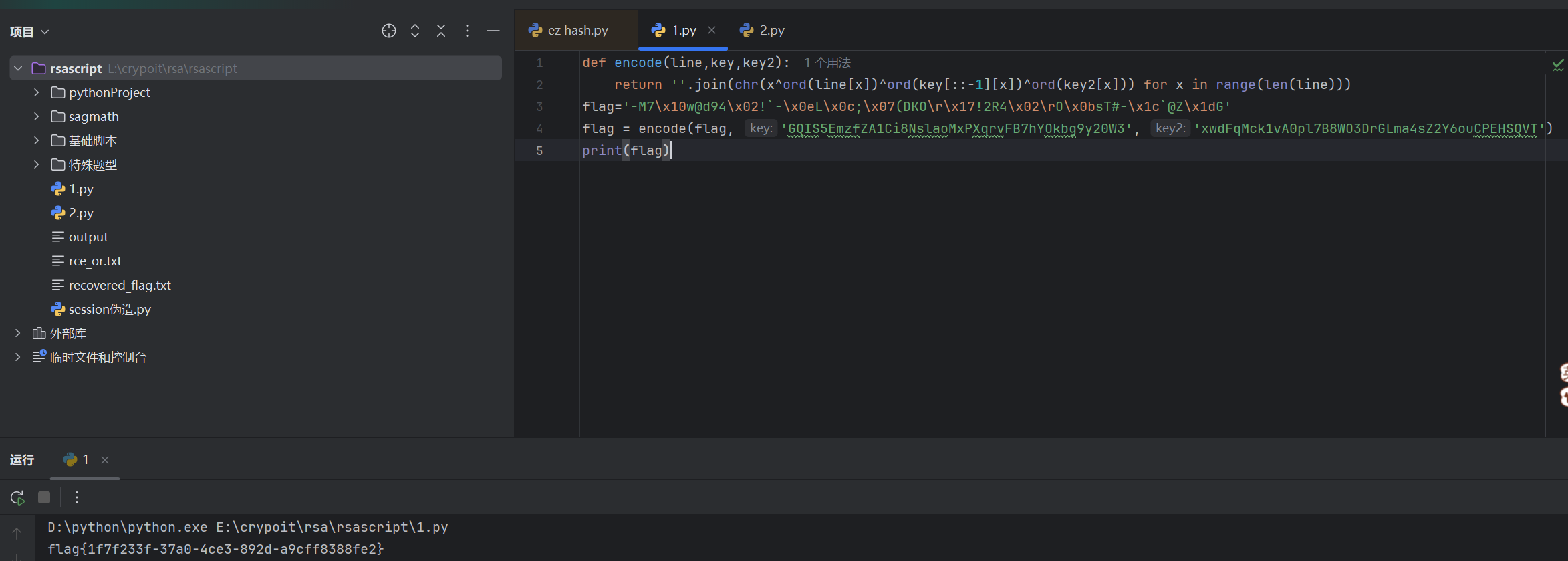Image resolution: width=1568 pixels, height=561 pixels.
Task: Switch to 2.py editor tab
Action: [x=763, y=30]
